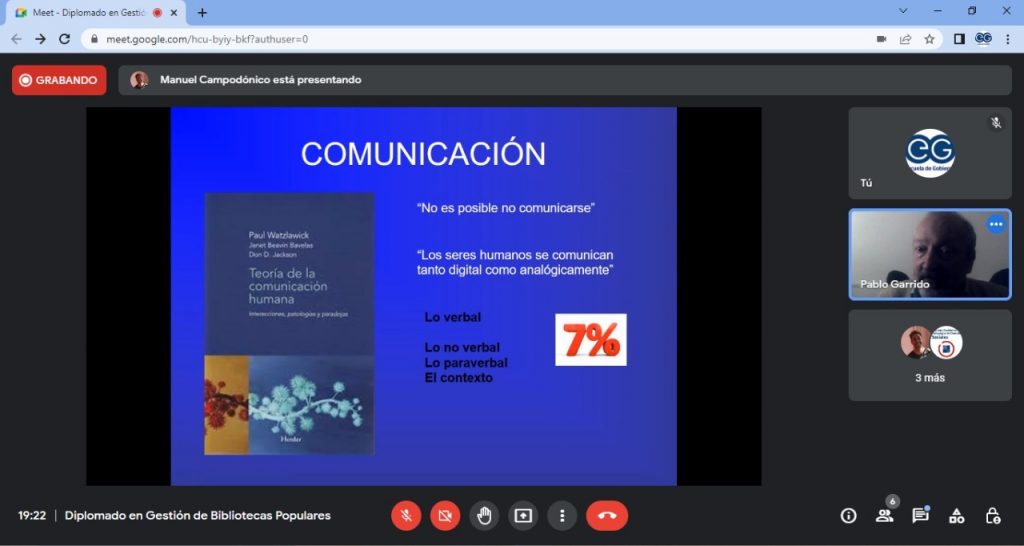Open the host controls lock icon

tap(993, 516)
